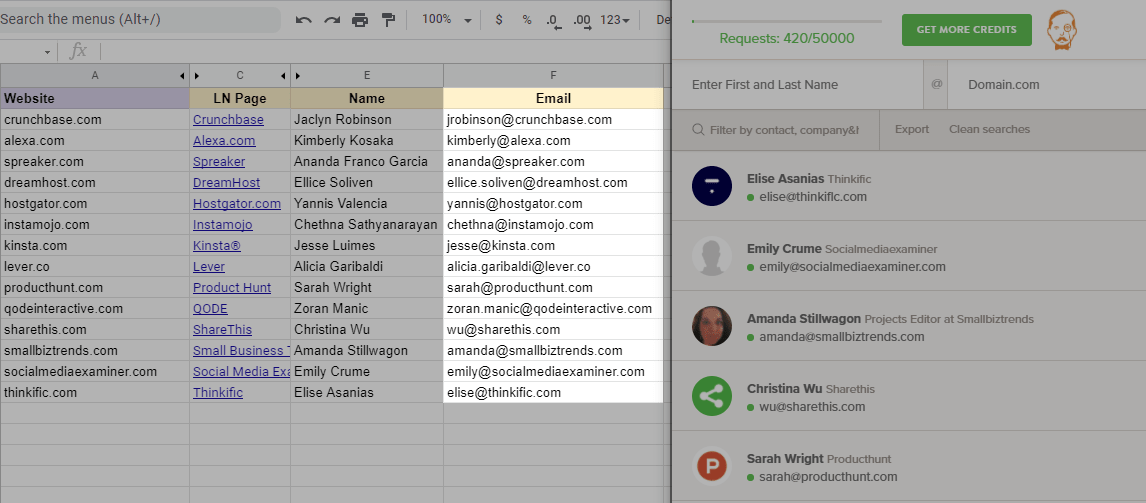Click the monocle man profile avatar
The image size is (1146, 503).
[1060, 31]
